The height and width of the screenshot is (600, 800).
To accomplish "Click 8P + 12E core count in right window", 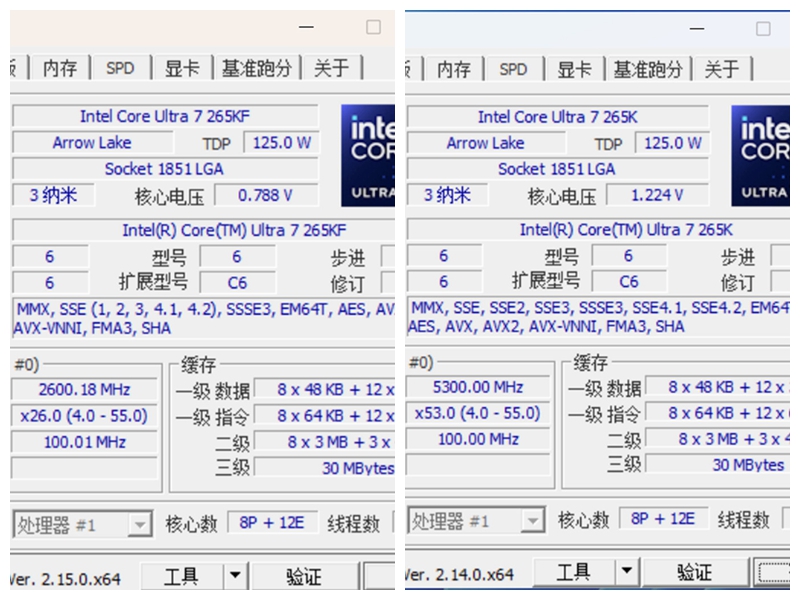I will click(663, 519).
